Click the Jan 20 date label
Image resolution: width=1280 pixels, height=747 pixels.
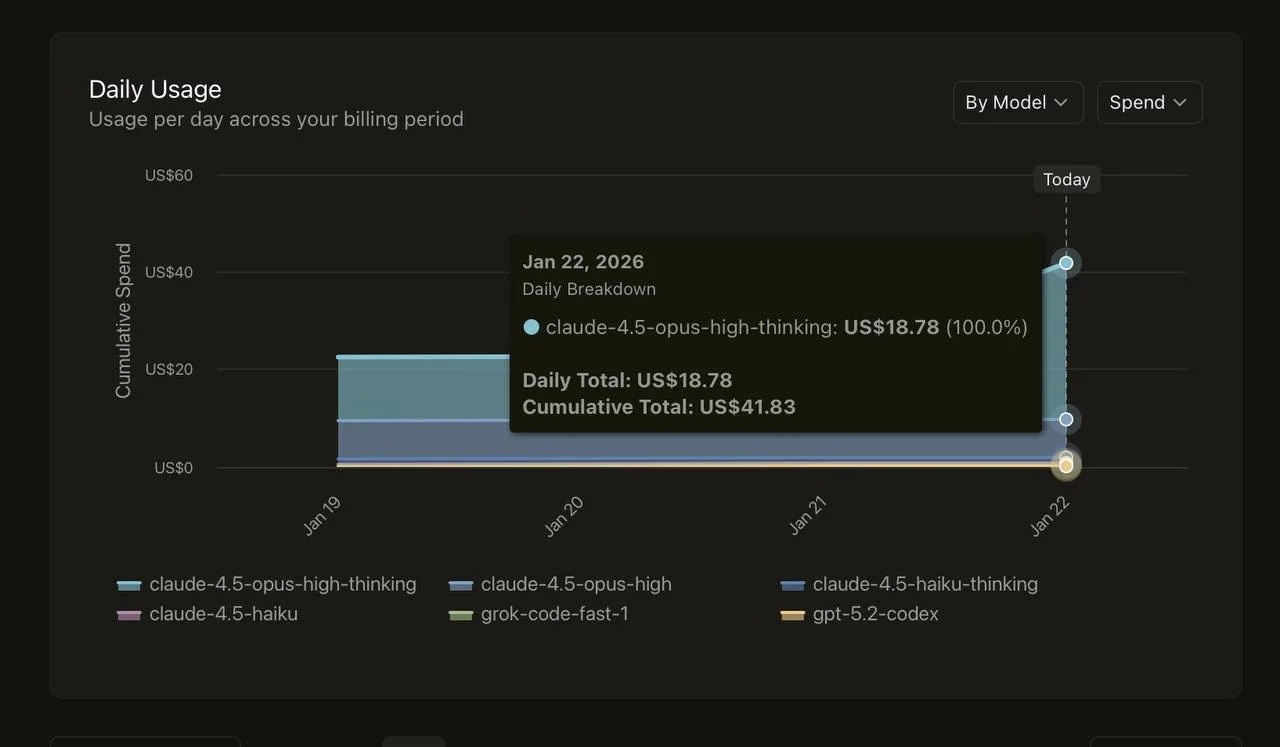[x=564, y=517]
